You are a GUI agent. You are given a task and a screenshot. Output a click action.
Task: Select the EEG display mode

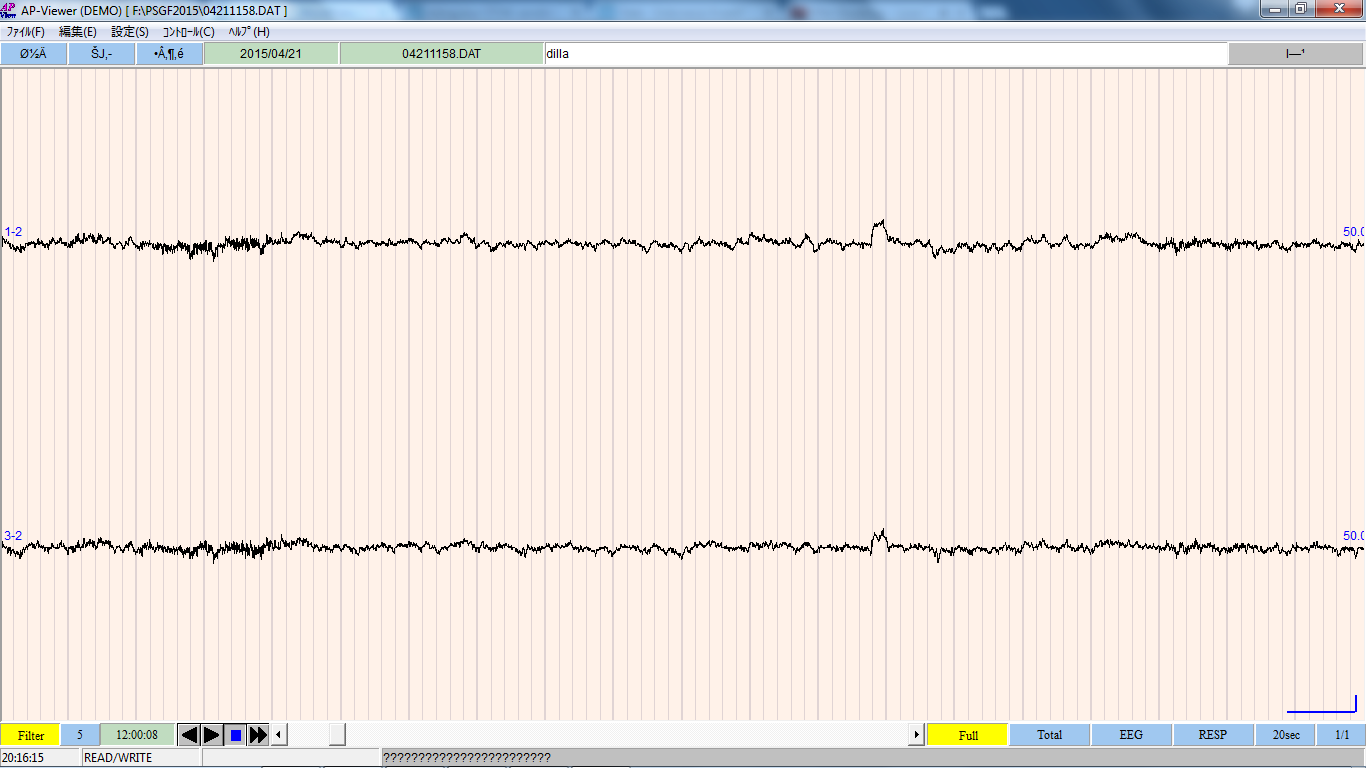1131,735
